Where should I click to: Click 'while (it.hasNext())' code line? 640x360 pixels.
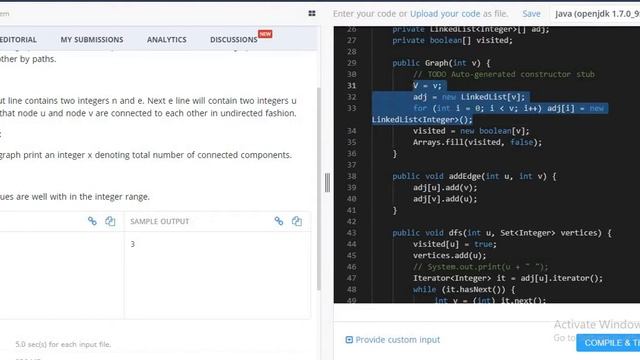coord(464,289)
